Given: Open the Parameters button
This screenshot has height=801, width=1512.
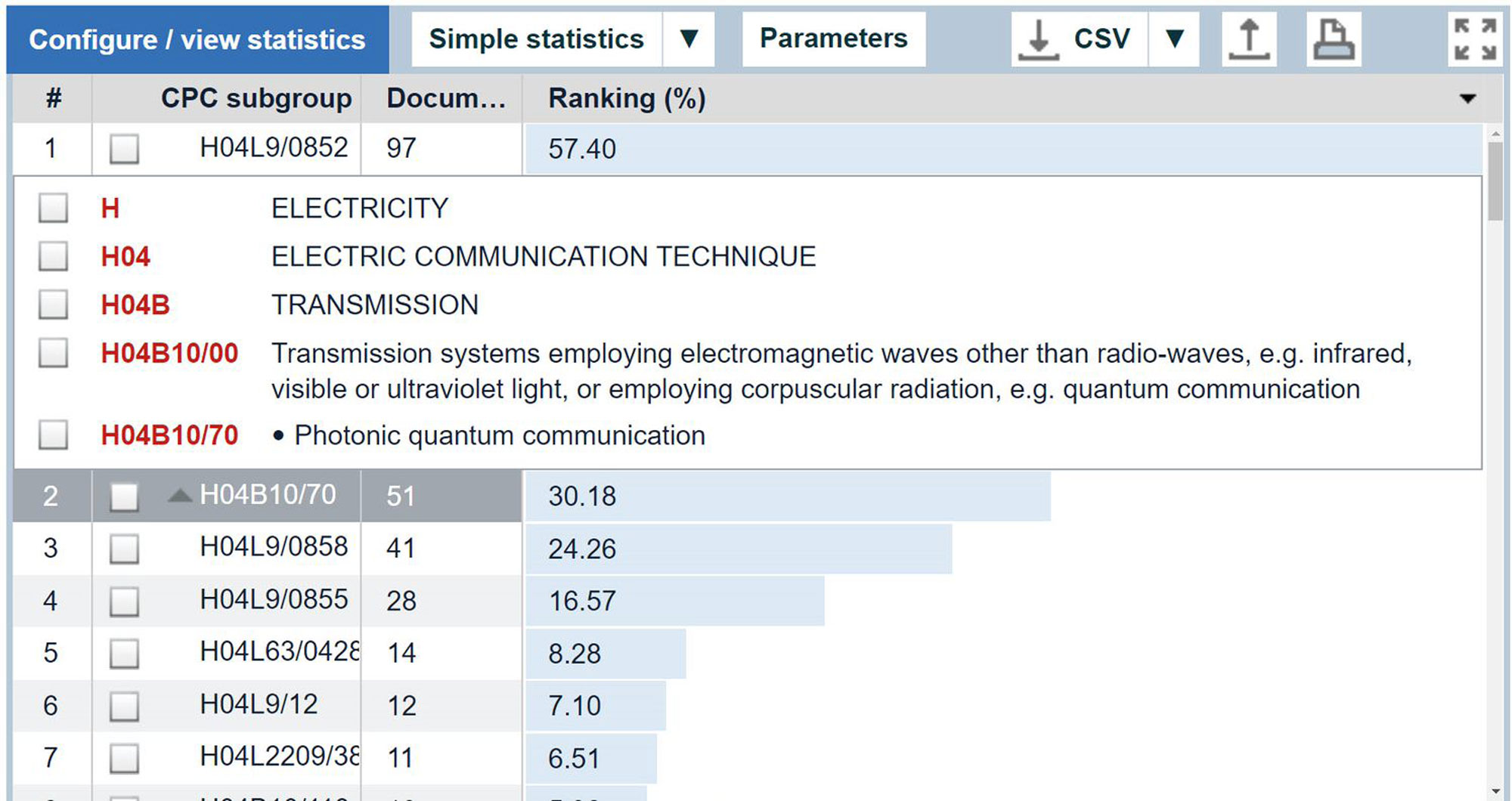Looking at the screenshot, I should coord(833,39).
